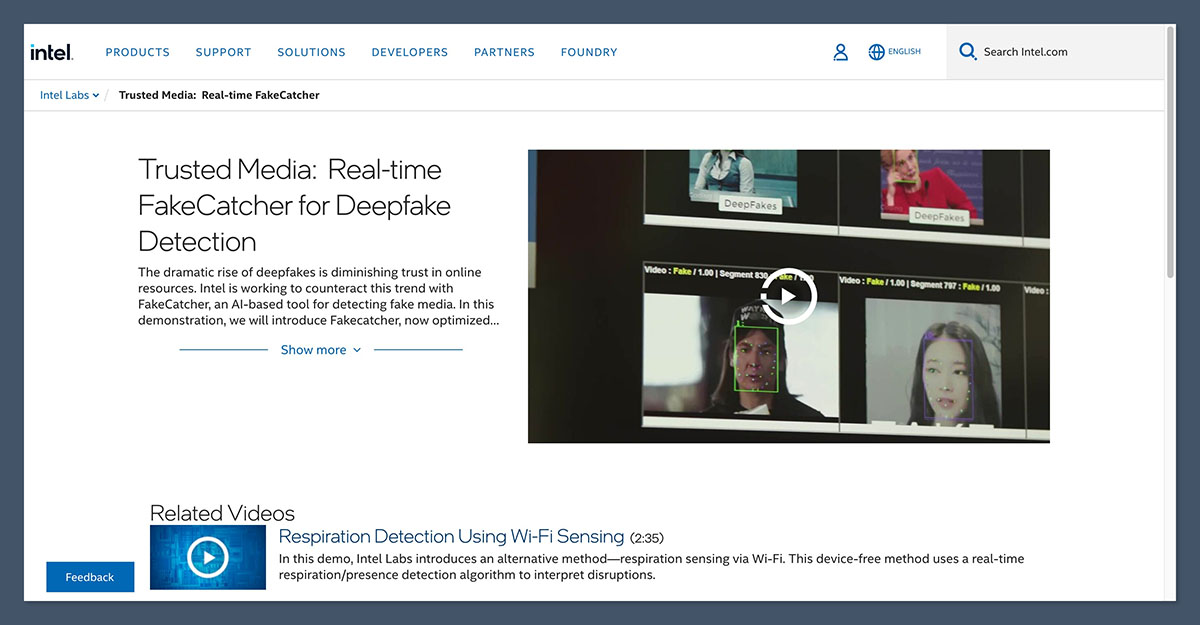Open the Developers menu

click(410, 52)
